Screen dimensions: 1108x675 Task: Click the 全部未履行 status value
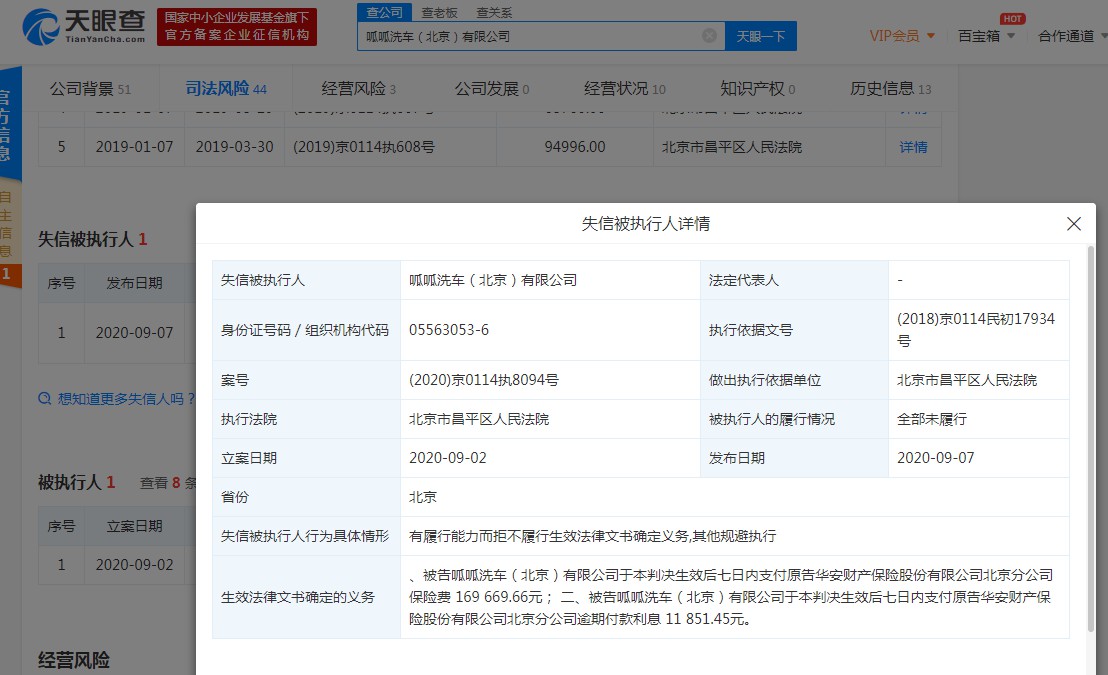(x=931, y=419)
